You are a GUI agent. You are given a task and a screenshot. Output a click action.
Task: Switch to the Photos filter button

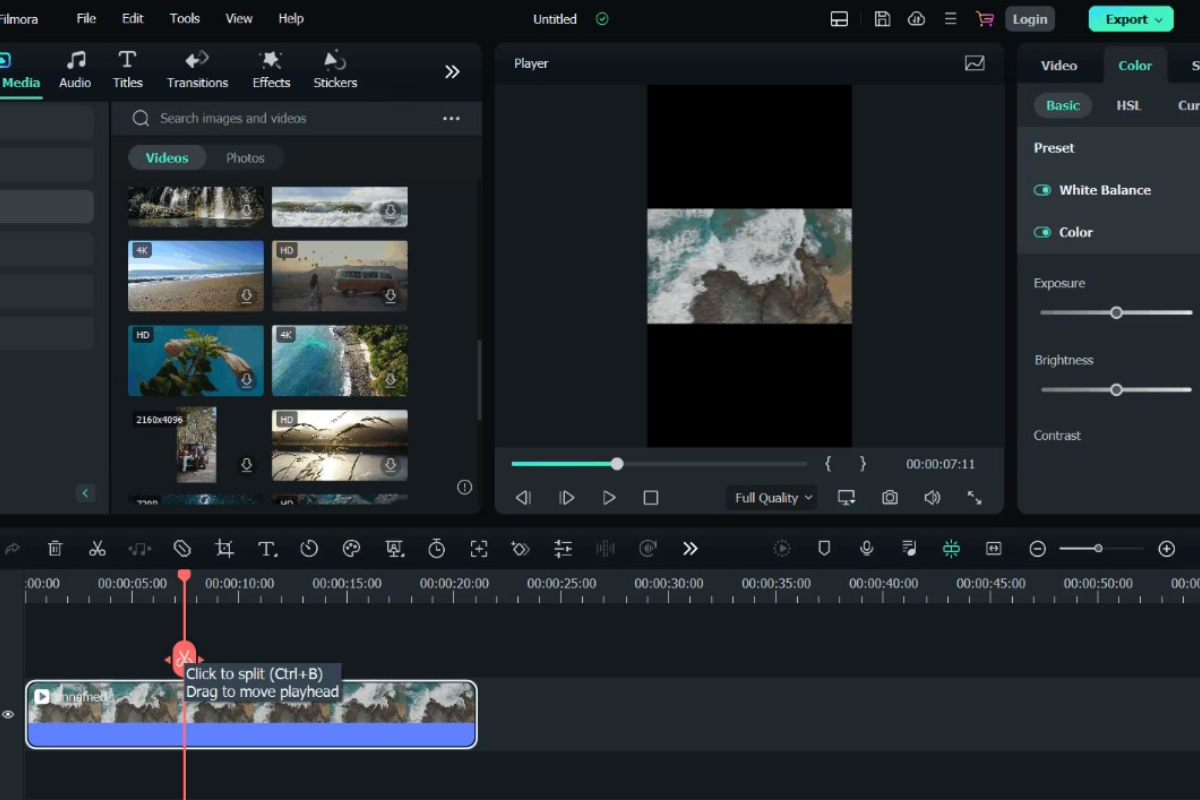[245, 158]
